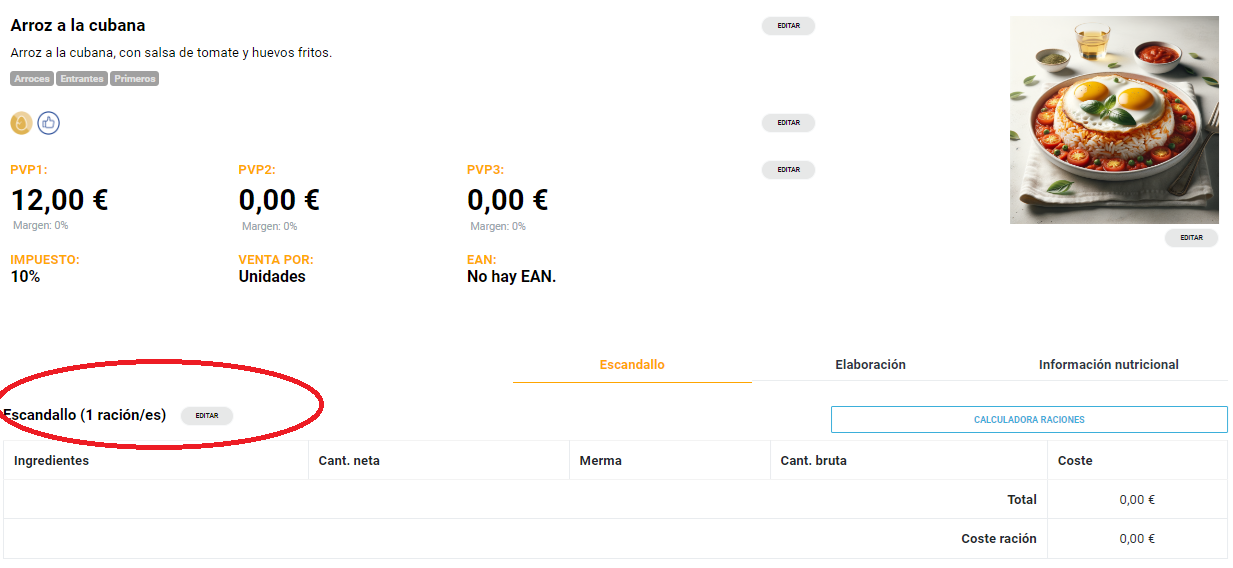Select the Arroces category tag
1233x568 pixels.
coord(32,79)
